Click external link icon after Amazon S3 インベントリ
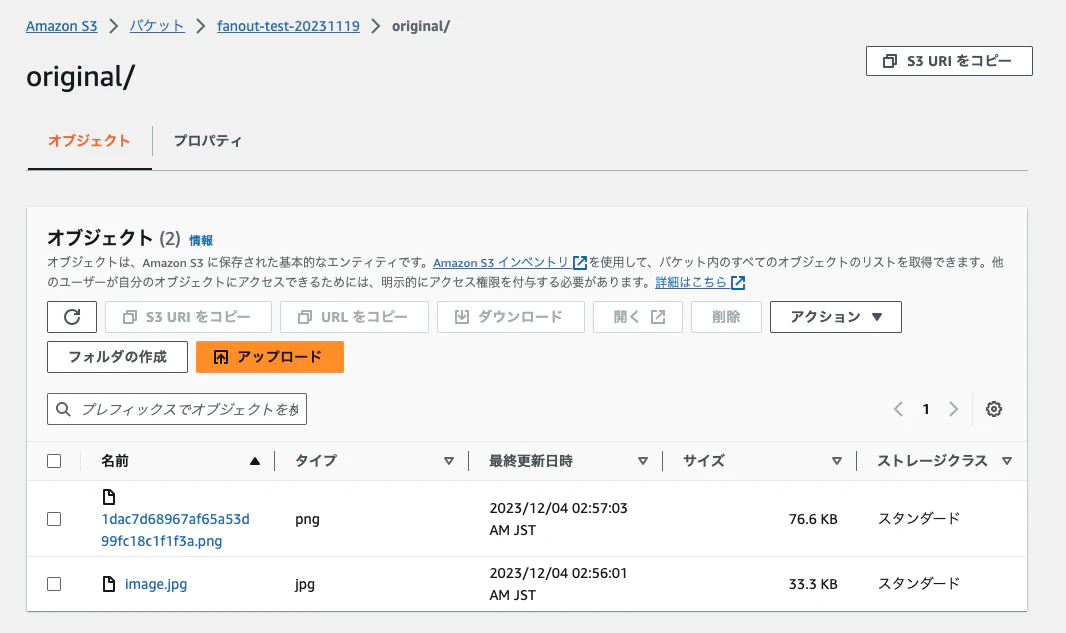 [580, 262]
